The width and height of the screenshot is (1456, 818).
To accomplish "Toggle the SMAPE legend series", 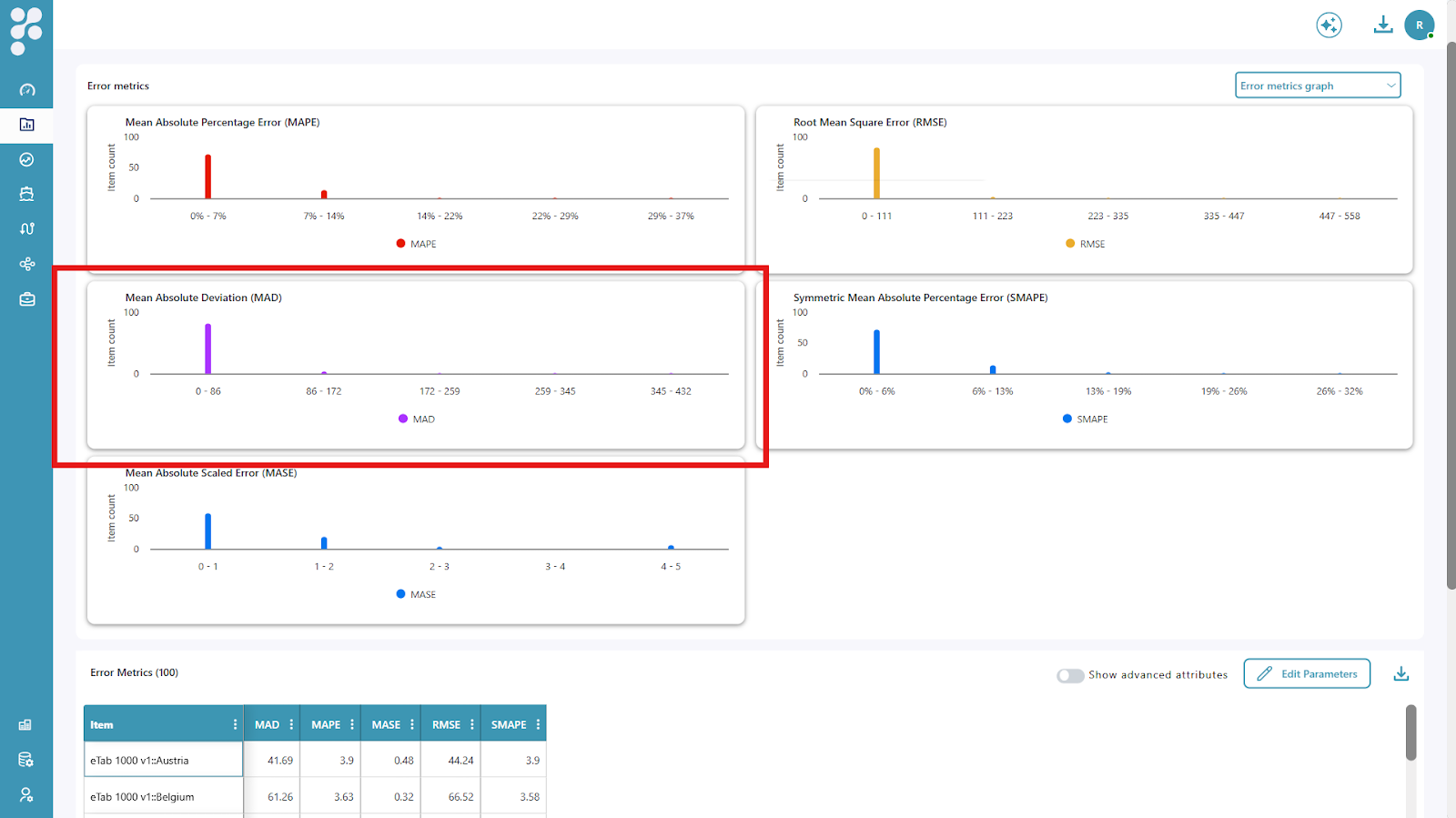I will [1085, 419].
